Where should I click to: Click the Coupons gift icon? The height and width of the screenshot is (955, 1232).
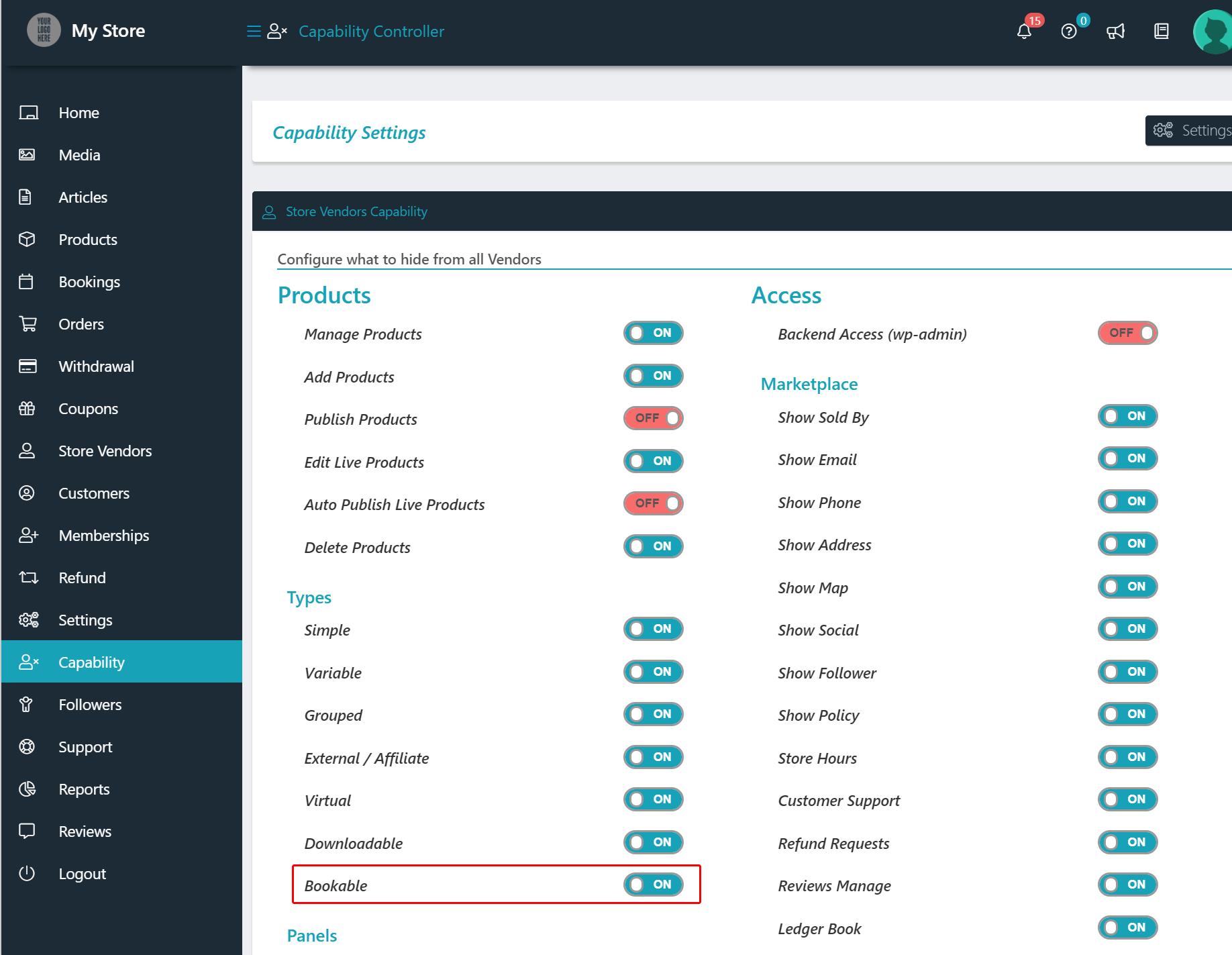[x=27, y=409]
